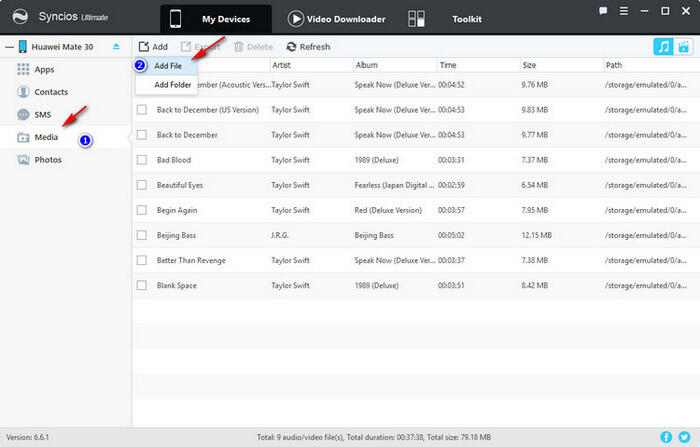
Task: Click the SMS speech bubble icon
Action: (x=23, y=115)
